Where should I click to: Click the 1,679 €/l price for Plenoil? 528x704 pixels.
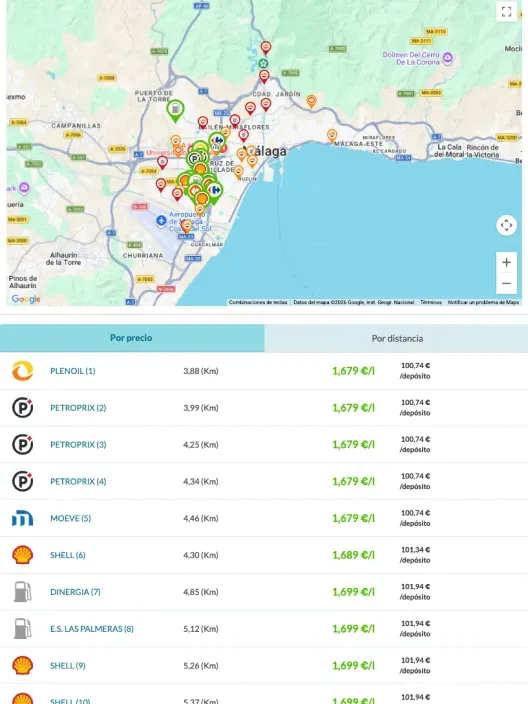353,371
